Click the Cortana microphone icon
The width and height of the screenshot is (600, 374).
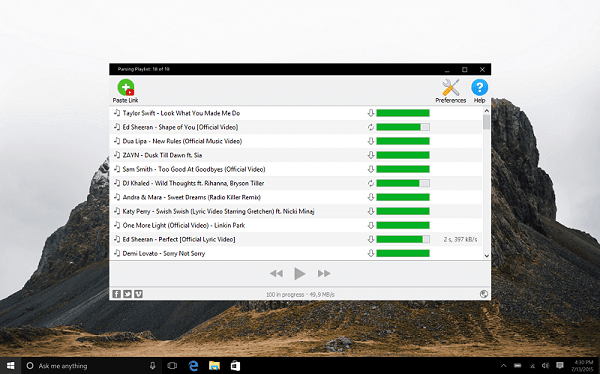tap(153, 366)
